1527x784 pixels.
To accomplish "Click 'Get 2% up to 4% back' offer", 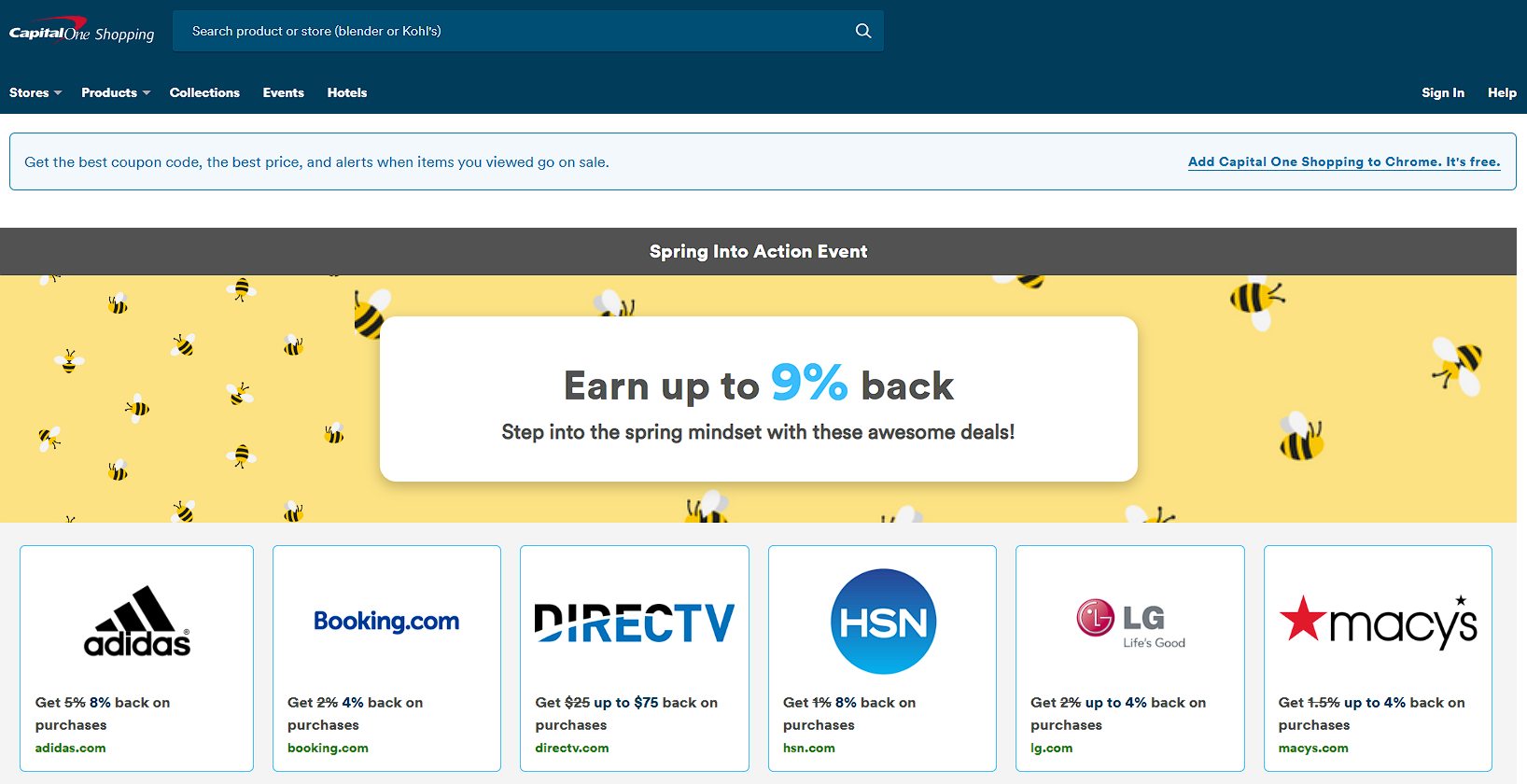I will coord(1118,714).
